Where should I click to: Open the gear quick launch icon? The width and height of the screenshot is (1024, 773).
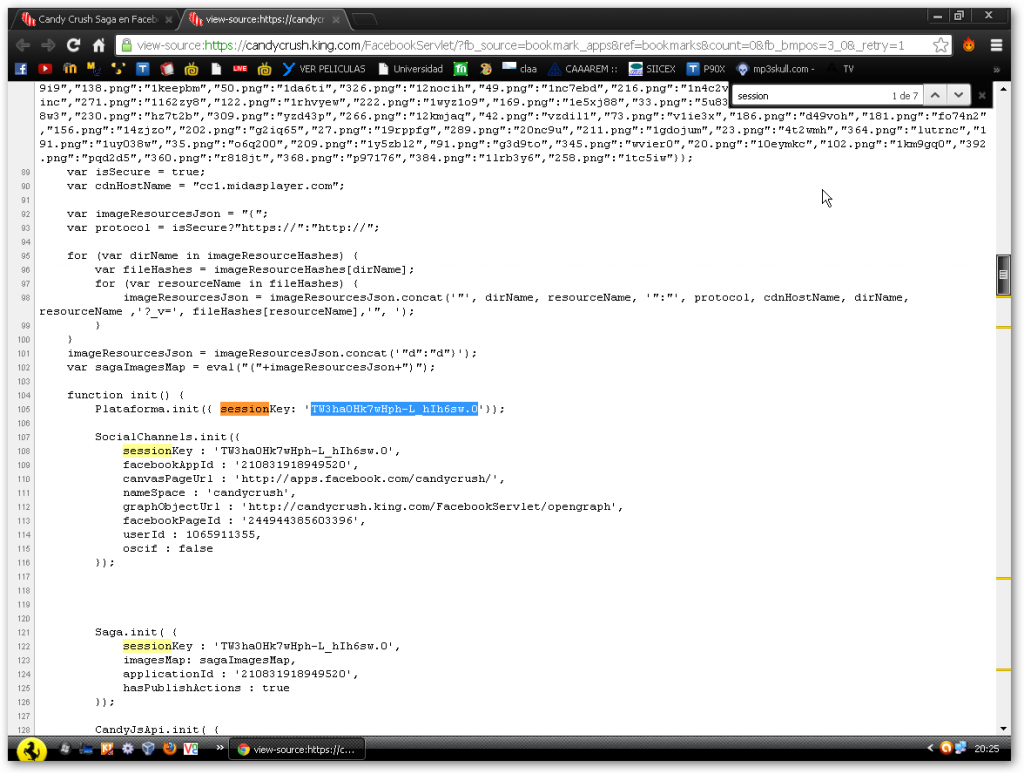tap(127, 749)
